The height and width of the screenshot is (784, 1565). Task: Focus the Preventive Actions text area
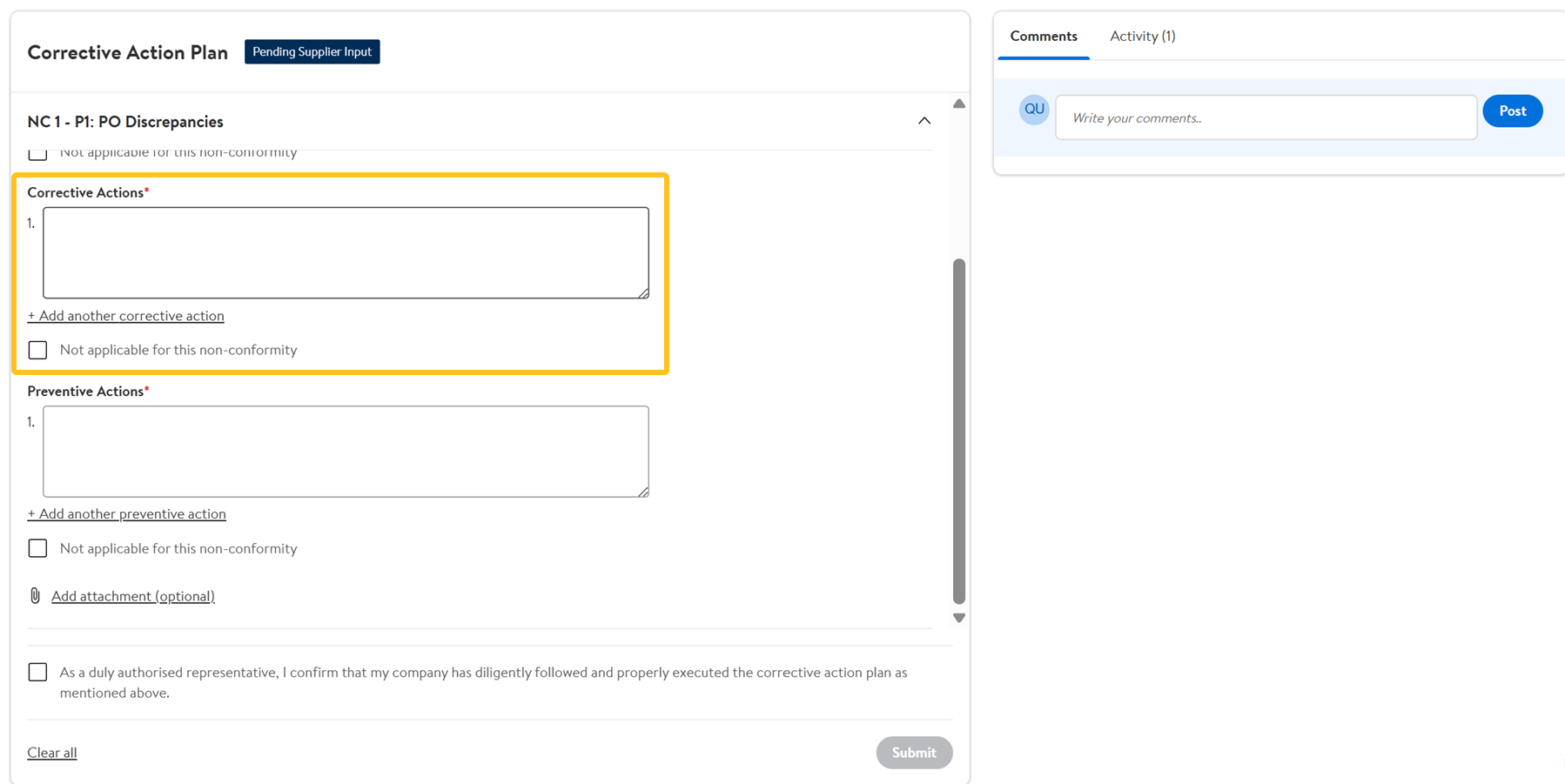click(x=346, y=451)
